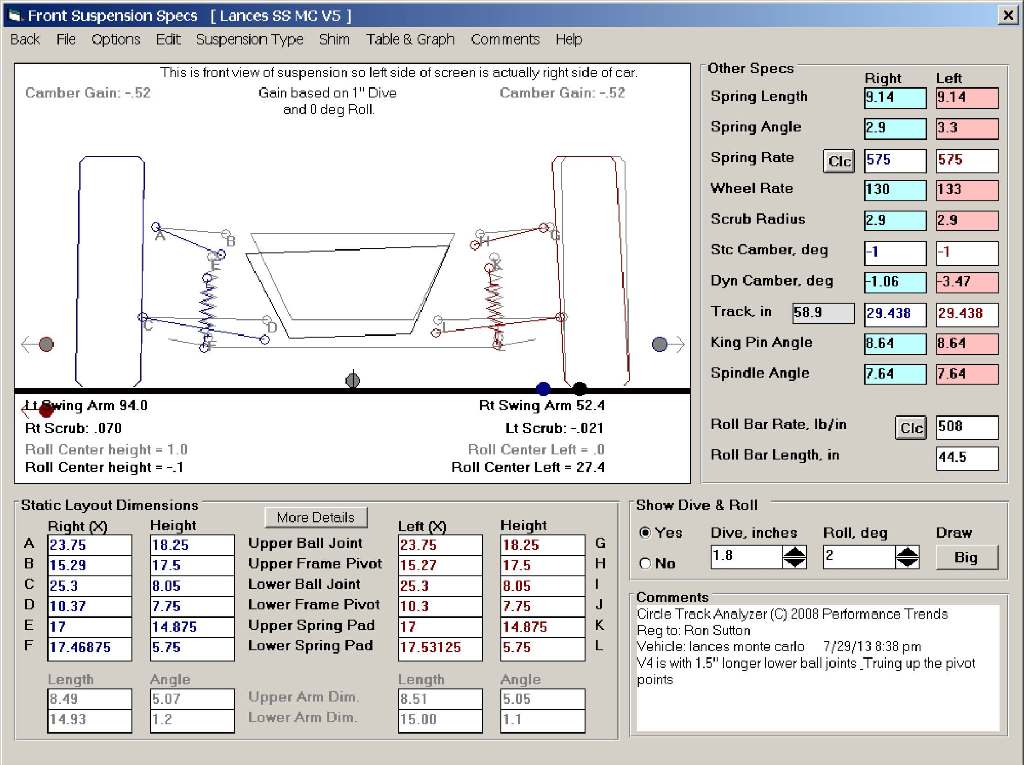The image size is (1024, 765).
Task: Click the Right Spring Length field
Action: pos(895,98)
